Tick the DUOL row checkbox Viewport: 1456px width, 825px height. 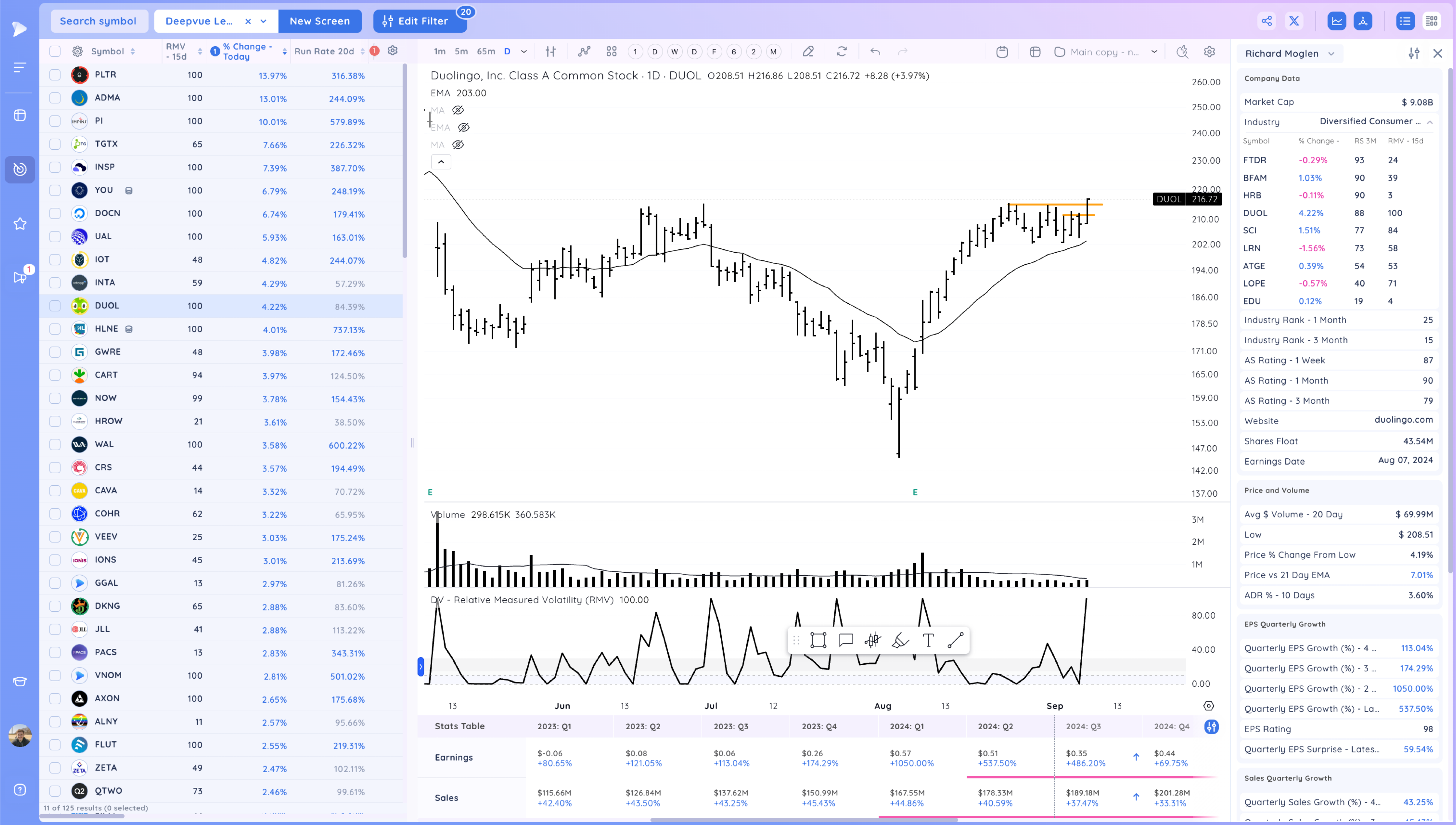[55, 306]
